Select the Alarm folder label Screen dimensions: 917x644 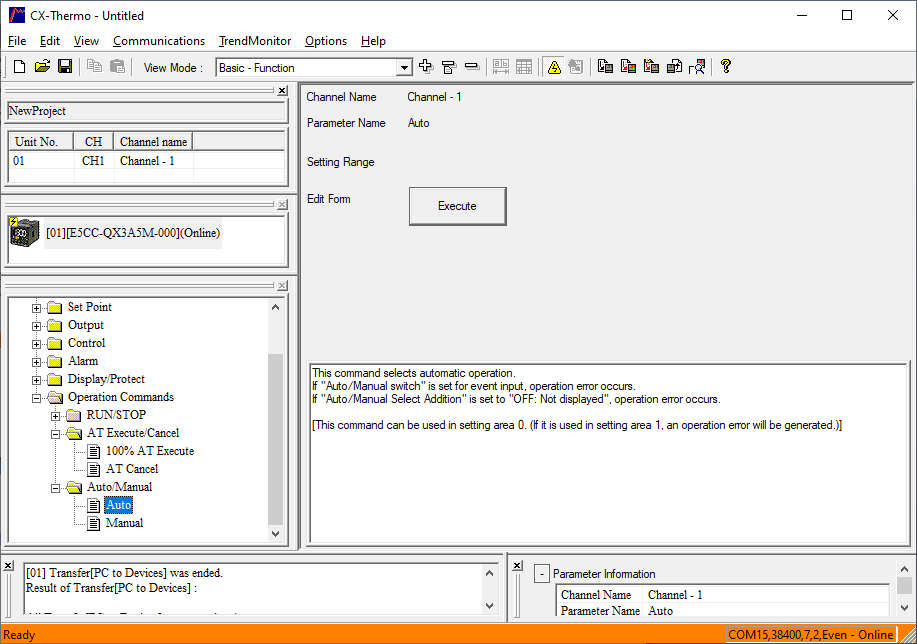82,361
